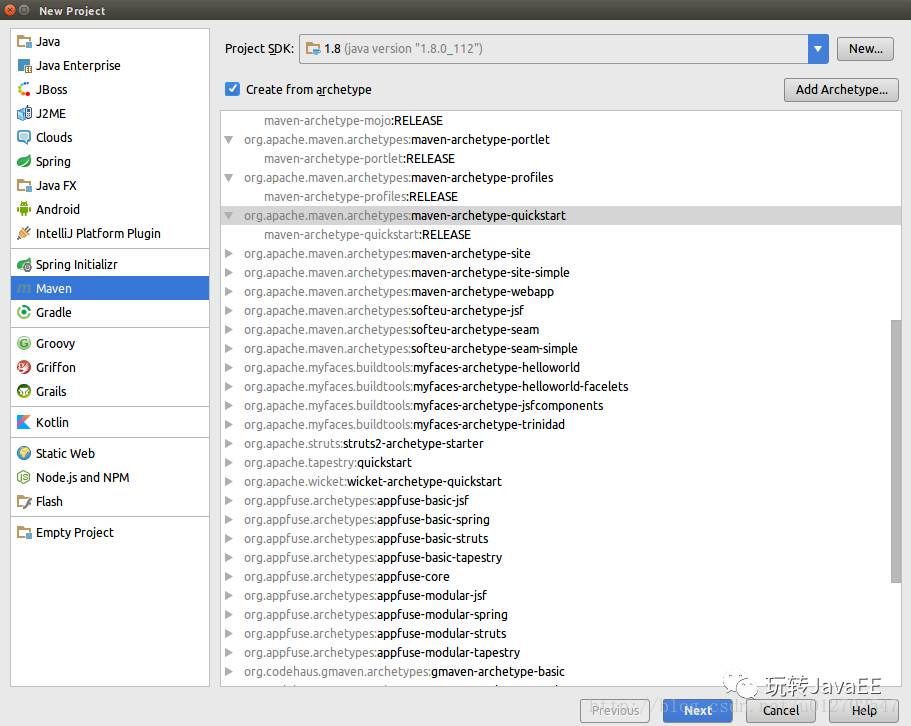Click the Gradle icon

[x=24, y=312]
